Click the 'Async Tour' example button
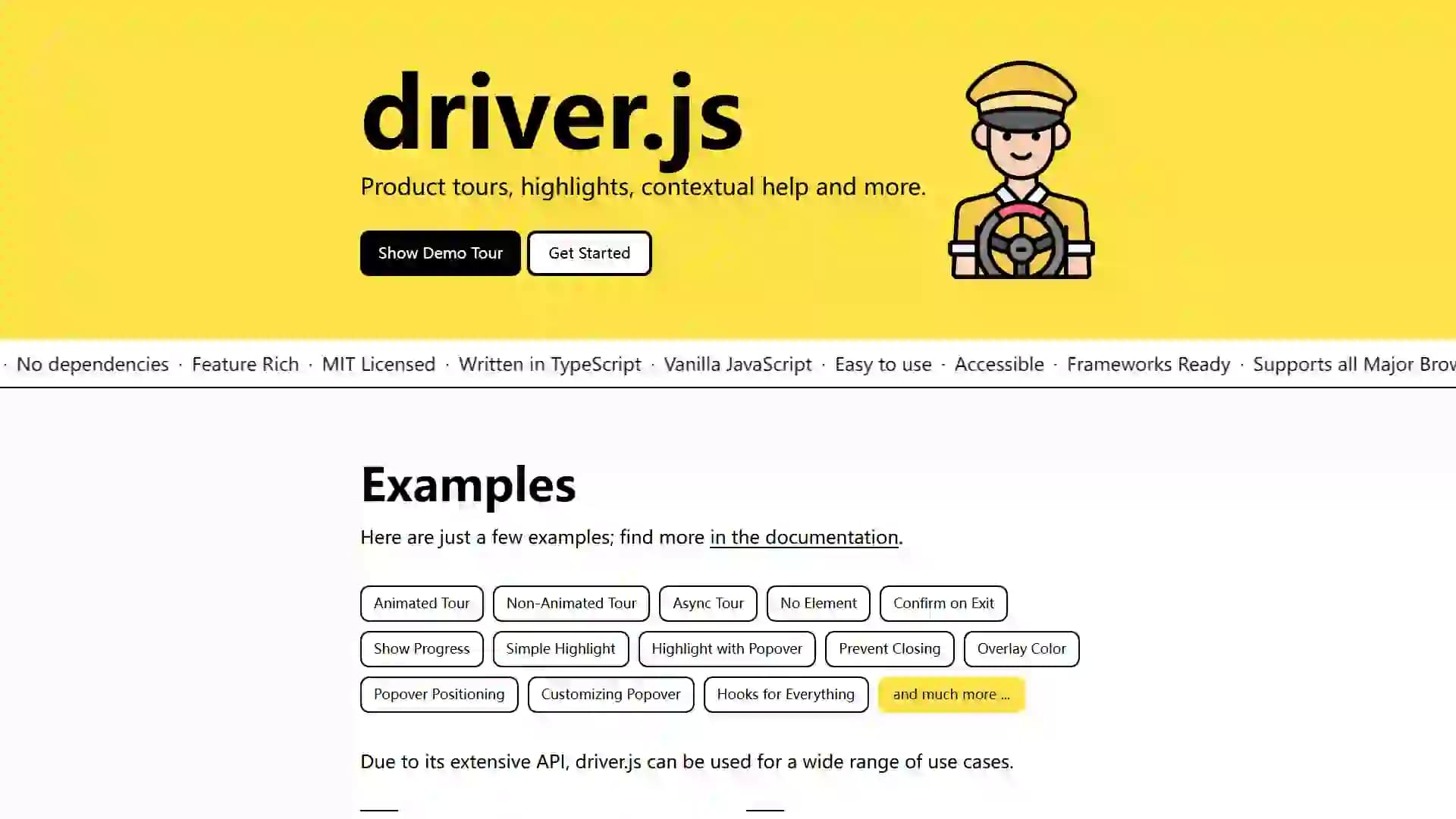 [x=708, y=603]
